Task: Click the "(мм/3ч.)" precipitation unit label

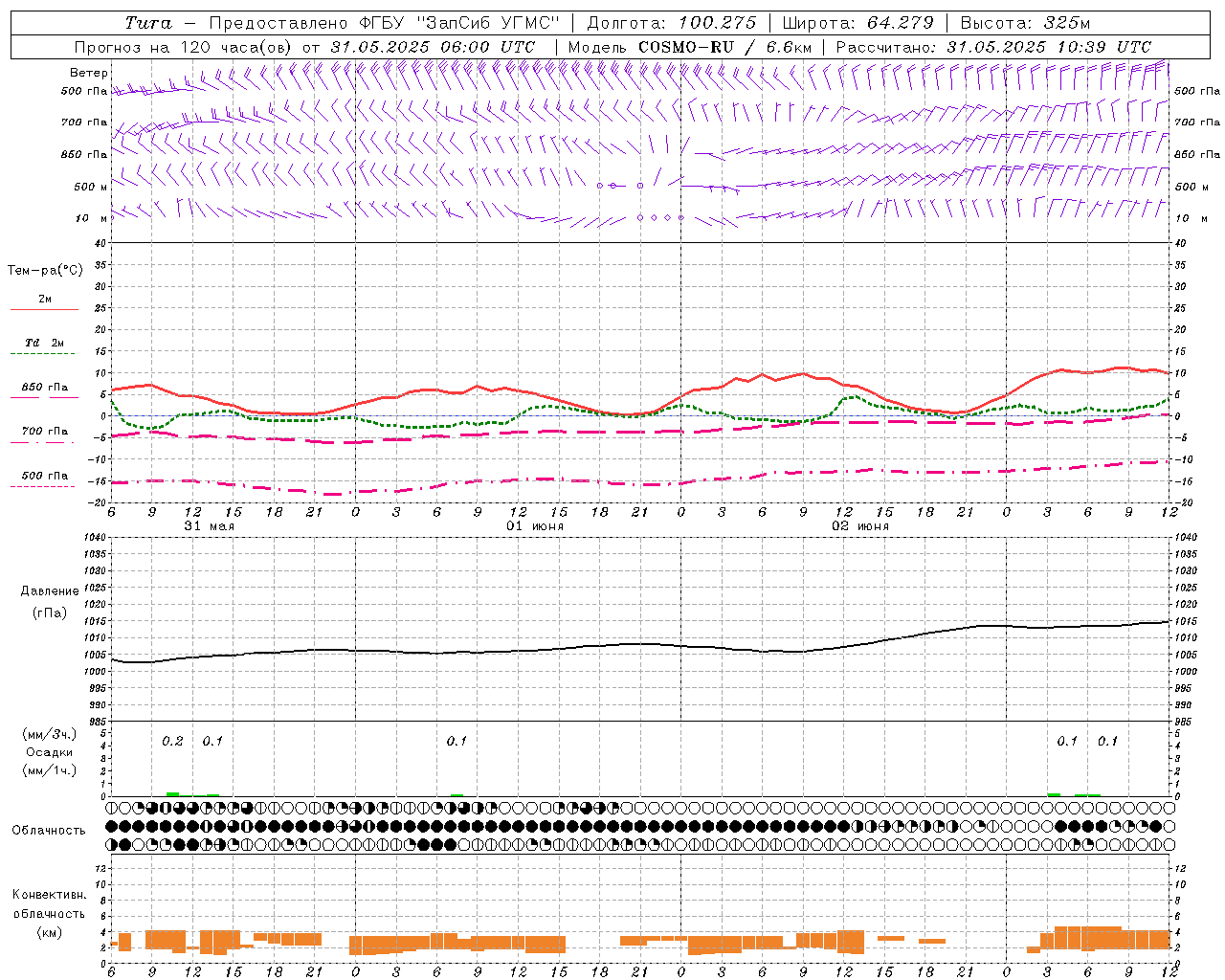Action: pos(49,734)
